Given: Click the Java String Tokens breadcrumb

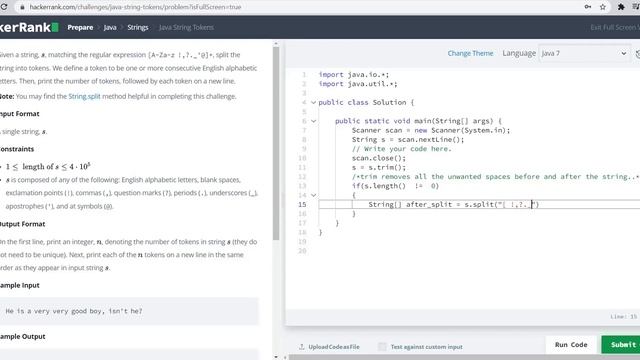Looking at the screenshot, I should pos(186,27).
